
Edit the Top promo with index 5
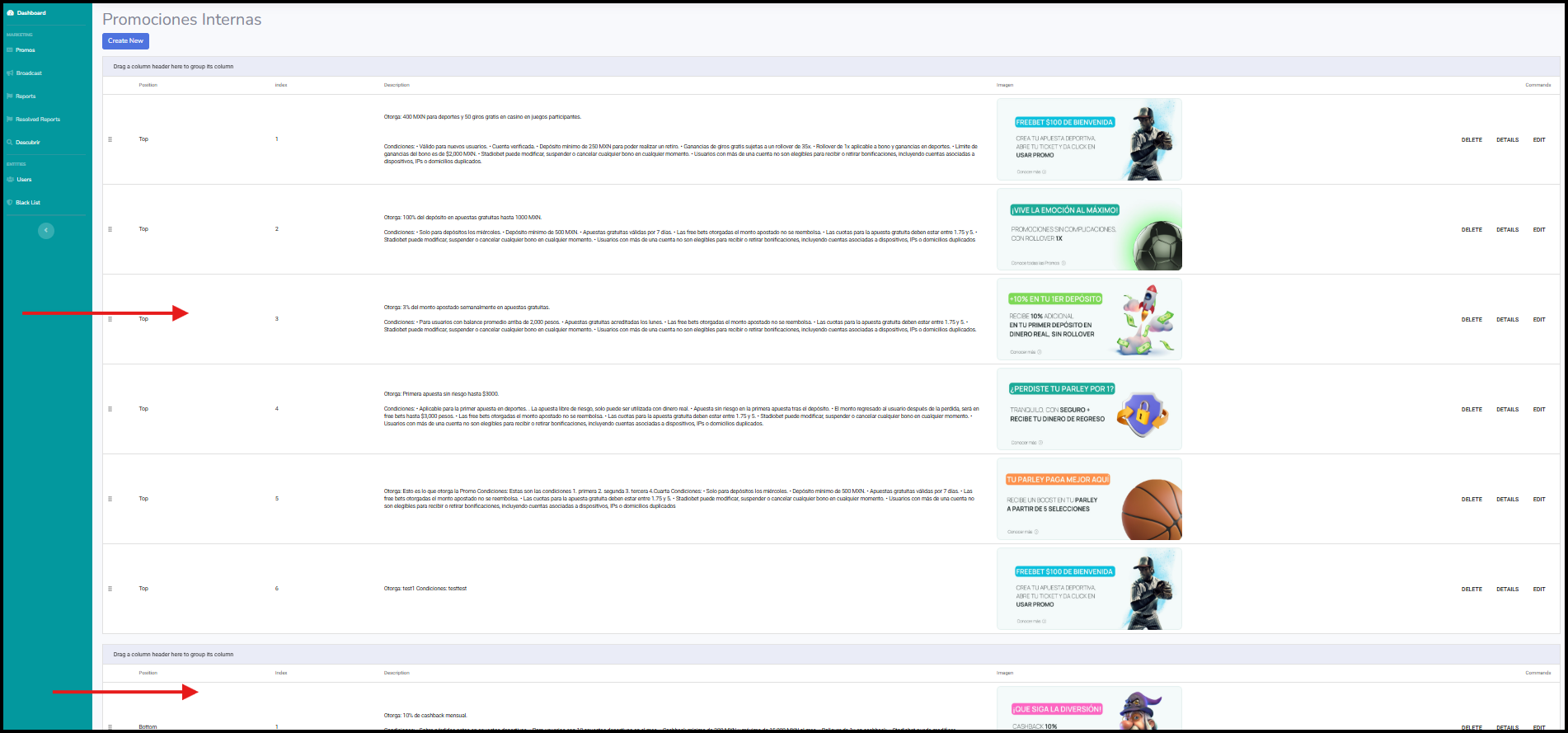click(1539, 500)
